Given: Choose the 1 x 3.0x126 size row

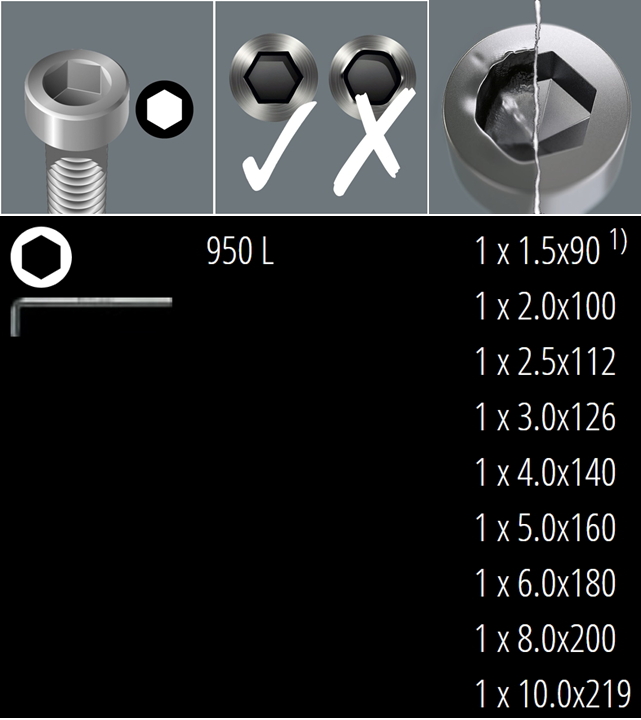Looking at the screenshot, I should coord(545,417).
